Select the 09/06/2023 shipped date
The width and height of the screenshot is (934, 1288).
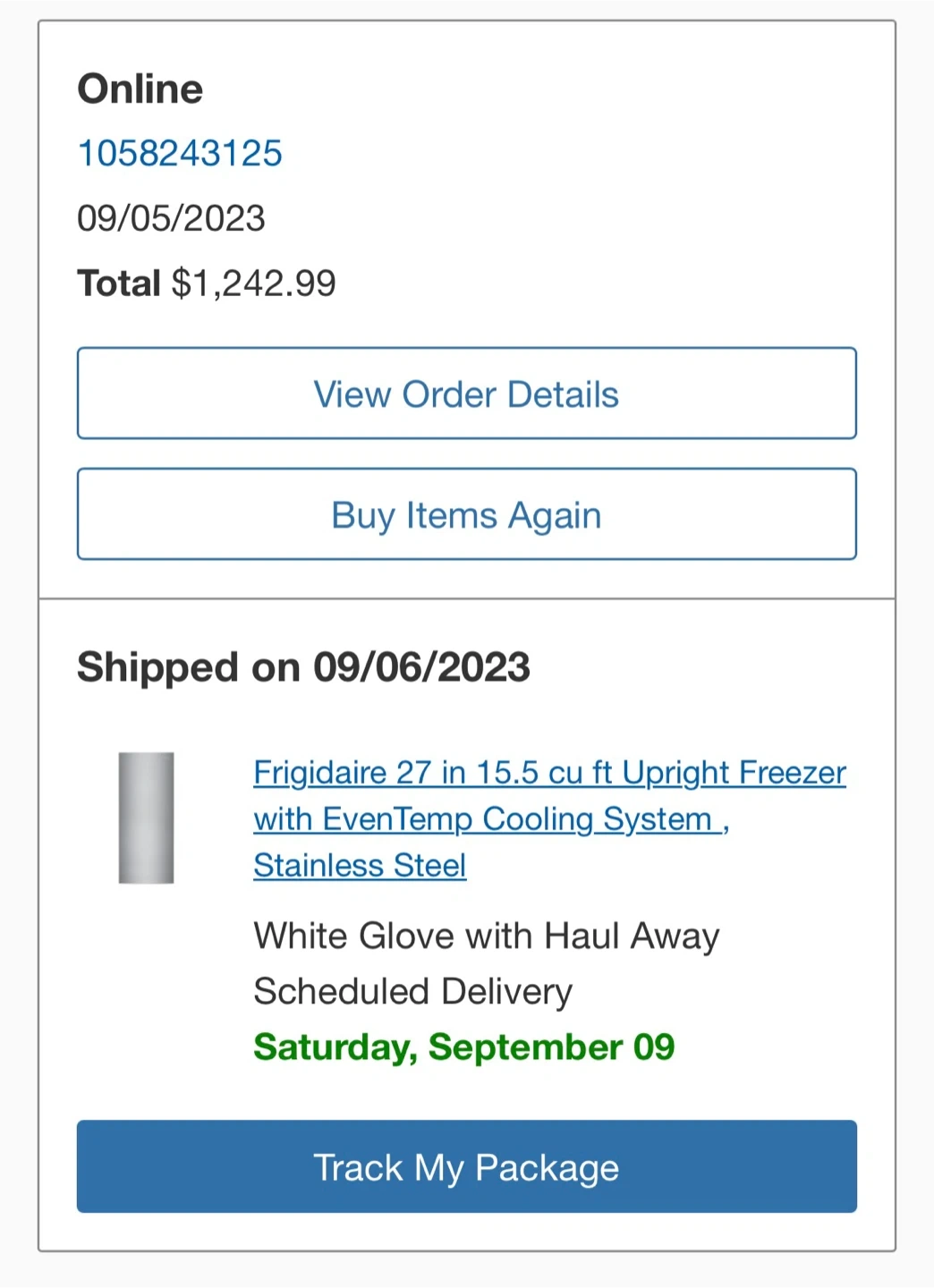[421, 667]
